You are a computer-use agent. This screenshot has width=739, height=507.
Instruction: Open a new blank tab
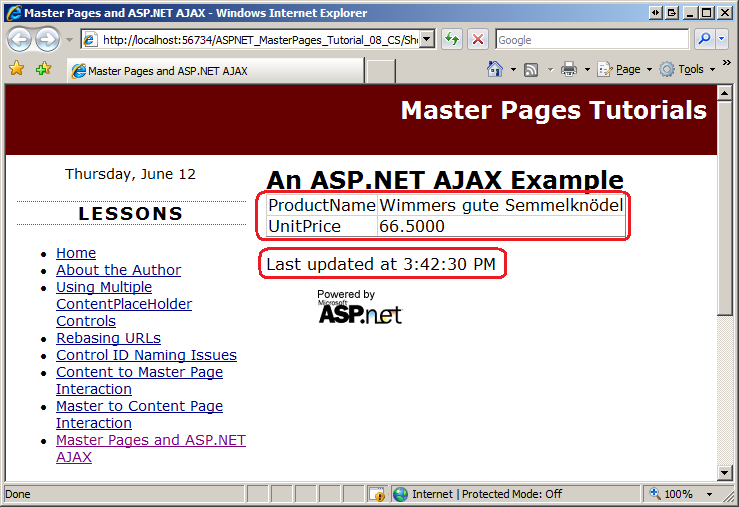(381, 71)
